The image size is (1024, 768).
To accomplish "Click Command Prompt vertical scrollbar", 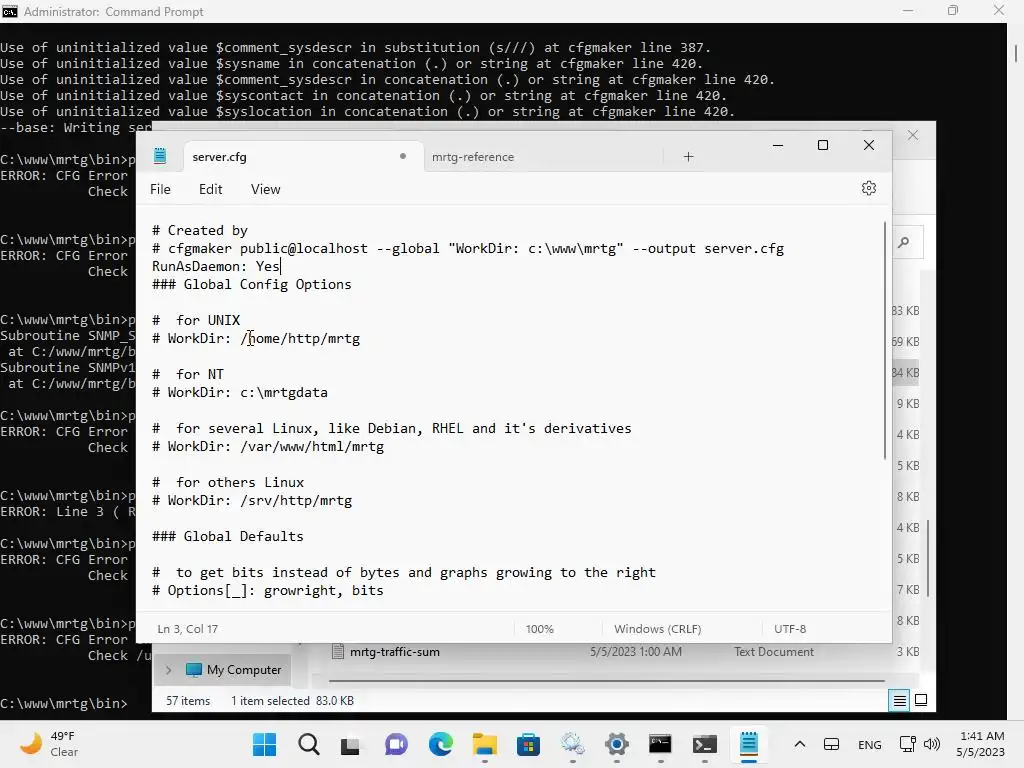I will 1016,52.
